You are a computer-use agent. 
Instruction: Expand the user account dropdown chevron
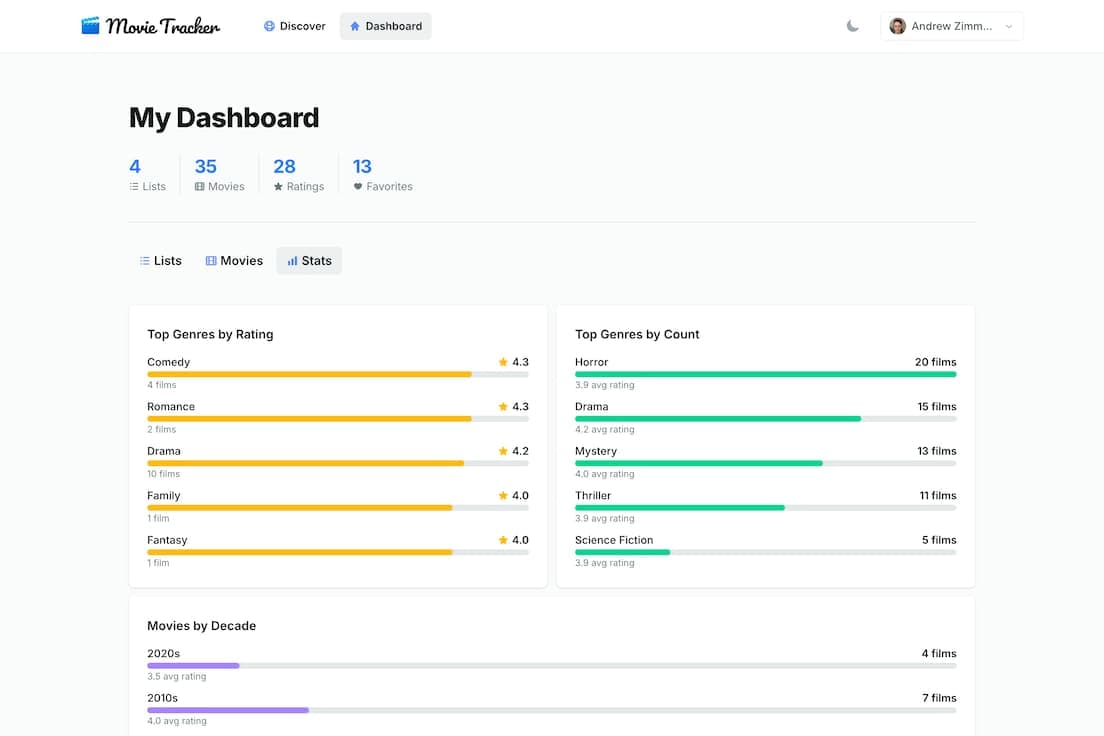point(1008,26)
